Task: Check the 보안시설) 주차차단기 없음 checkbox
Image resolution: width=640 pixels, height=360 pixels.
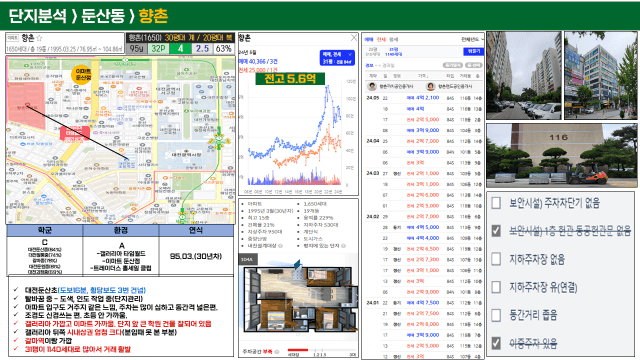Action: coord(496,203)
